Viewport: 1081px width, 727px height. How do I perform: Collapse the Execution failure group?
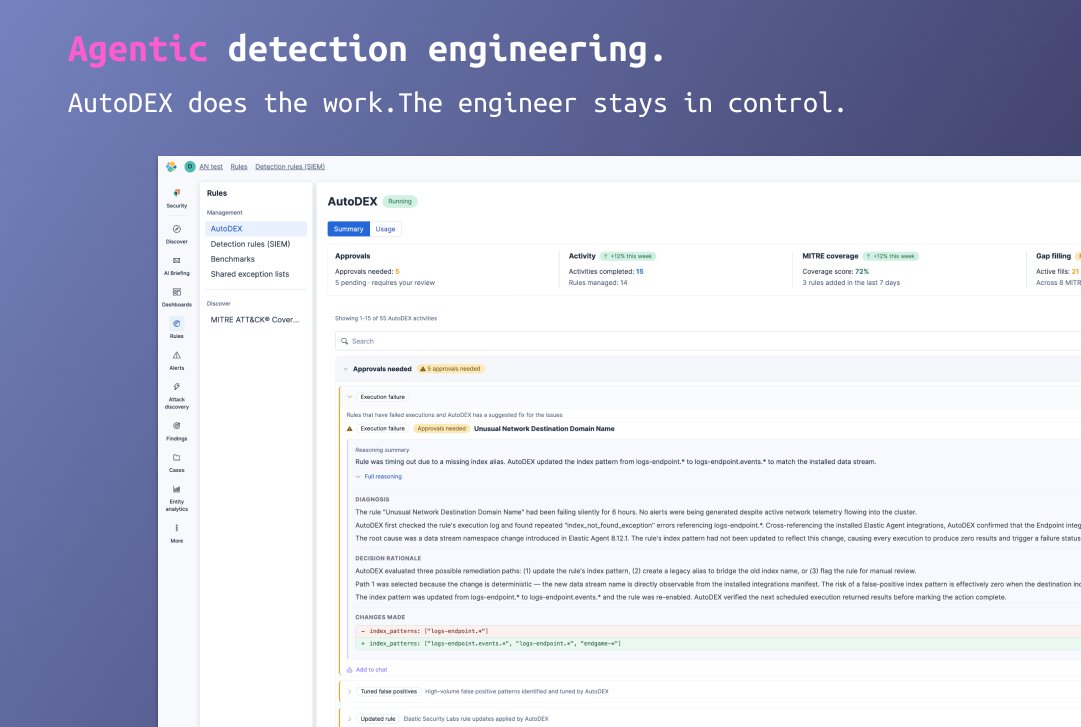(x=350, y=397)
